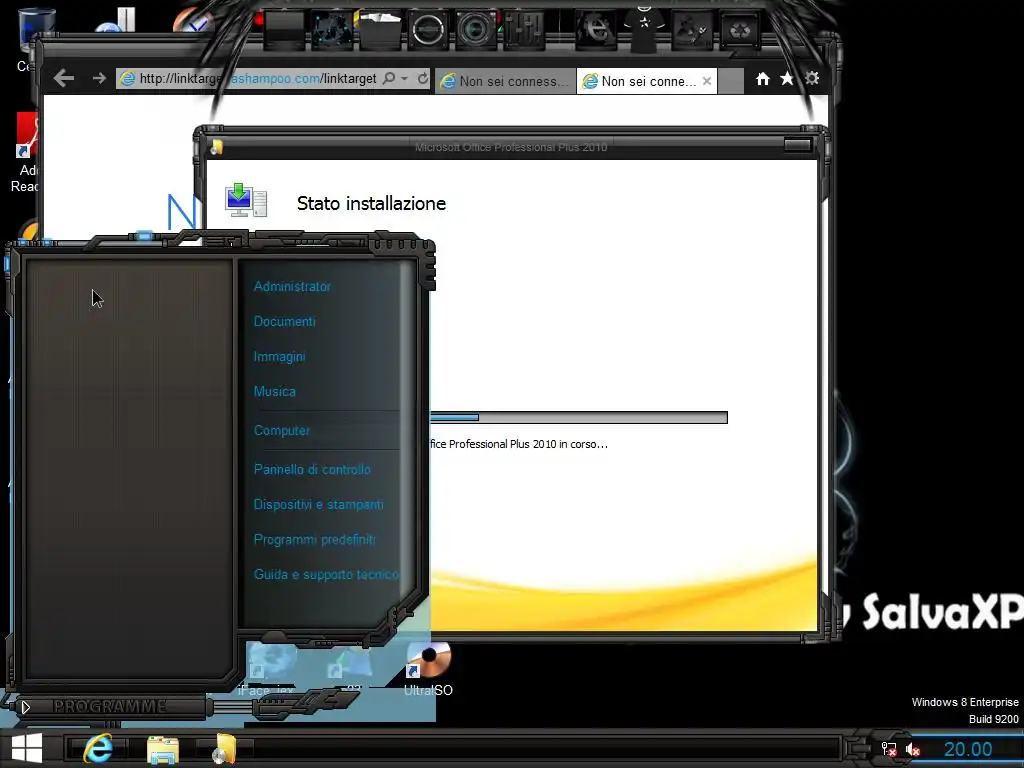Open the speaker dock icon

coord(476,29)
